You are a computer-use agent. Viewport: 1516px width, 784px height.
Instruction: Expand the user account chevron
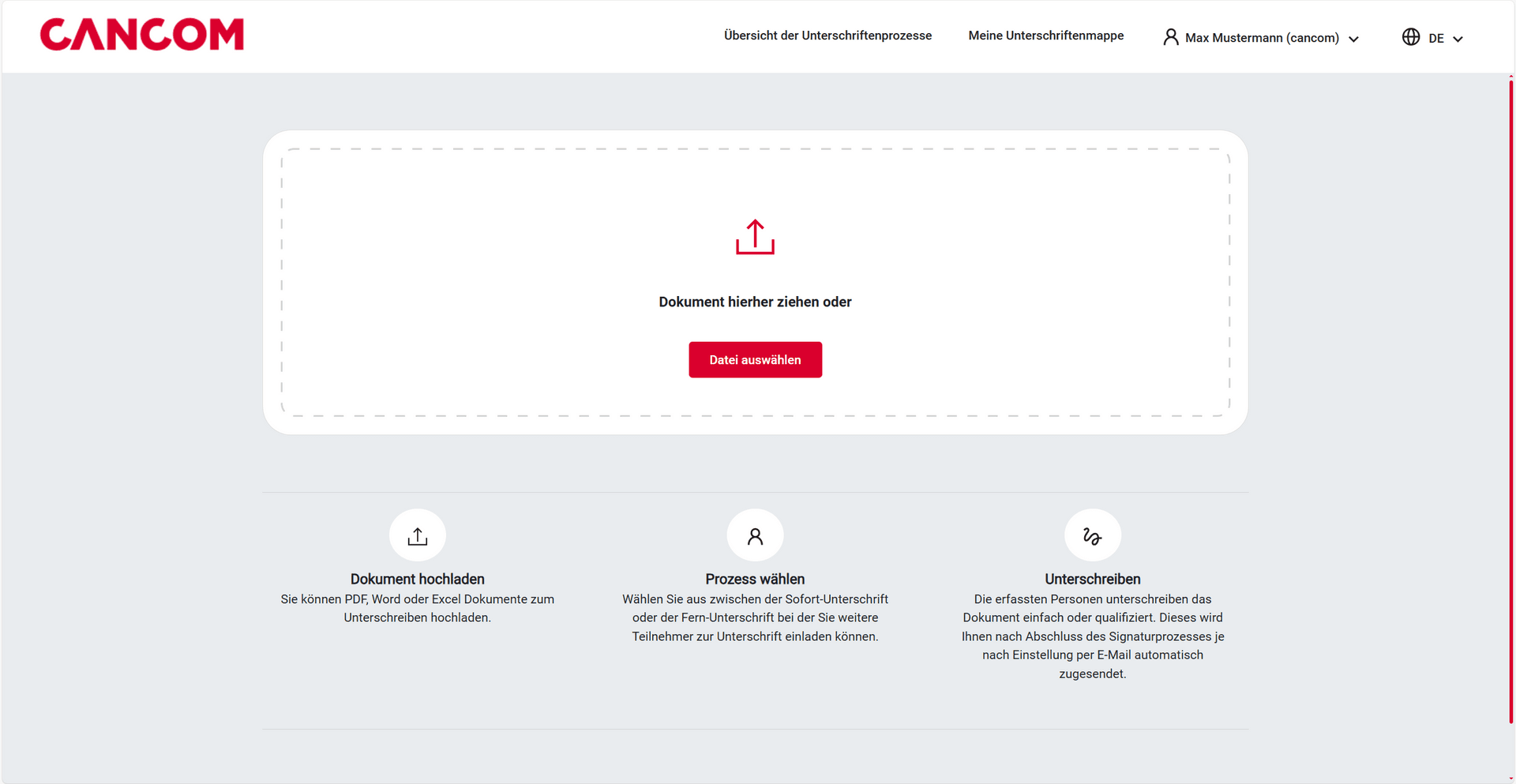1353,39
